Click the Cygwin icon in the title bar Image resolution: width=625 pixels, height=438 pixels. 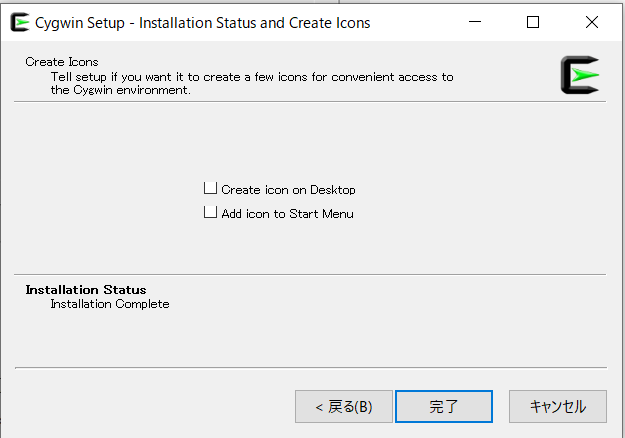click(x=19, y=22)
